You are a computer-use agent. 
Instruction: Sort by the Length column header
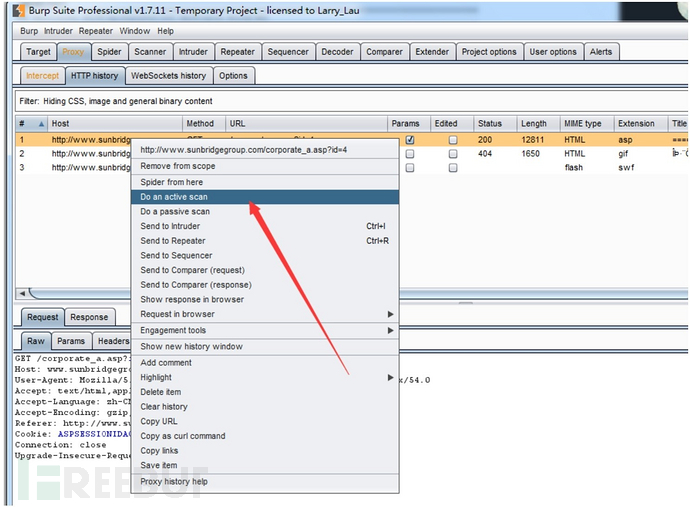538,124
